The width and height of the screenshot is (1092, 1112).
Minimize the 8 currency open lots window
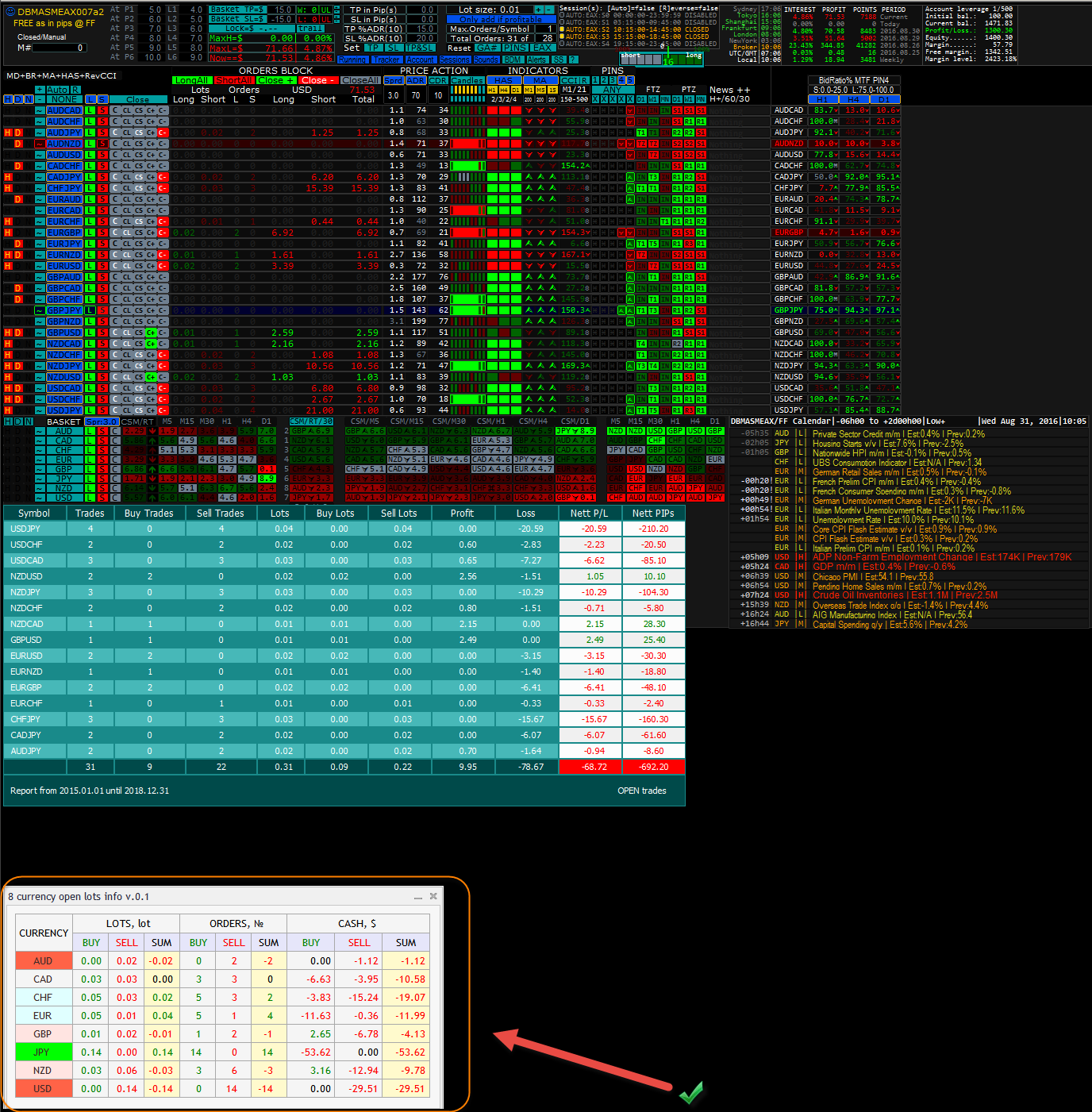(418, 896)
